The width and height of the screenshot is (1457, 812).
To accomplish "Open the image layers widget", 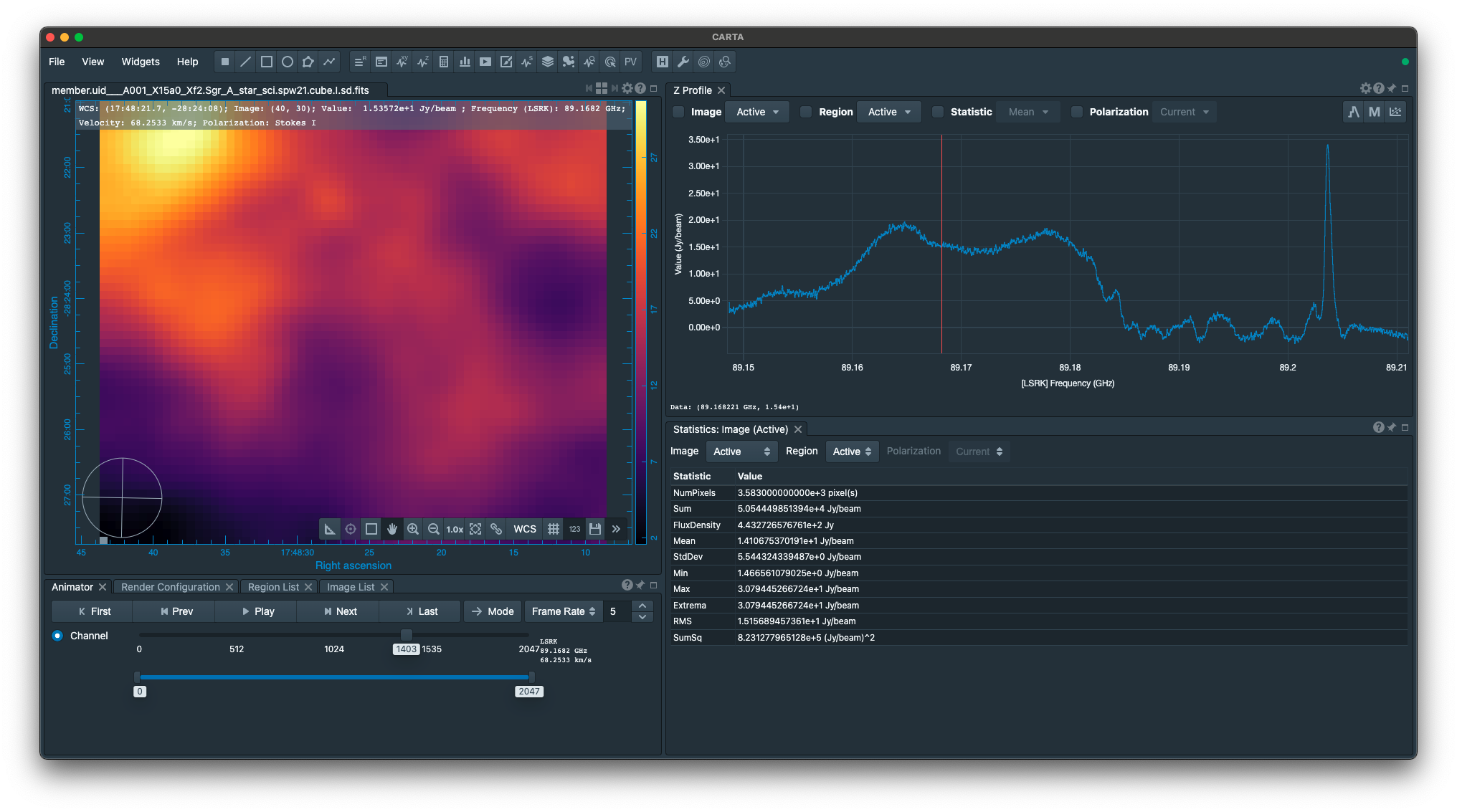I will (548, 62).
